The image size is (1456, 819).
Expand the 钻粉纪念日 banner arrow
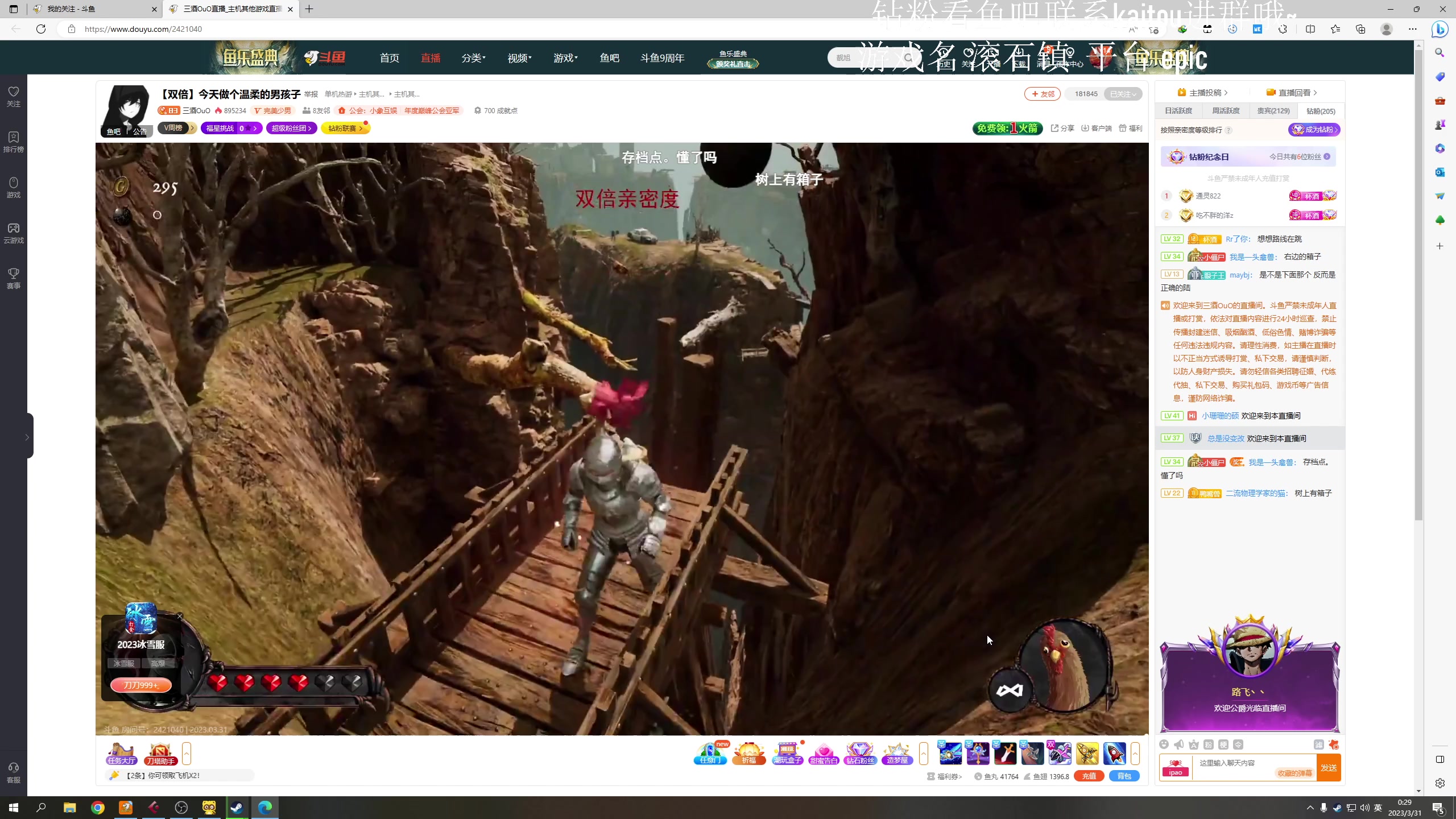(1327, 156)
